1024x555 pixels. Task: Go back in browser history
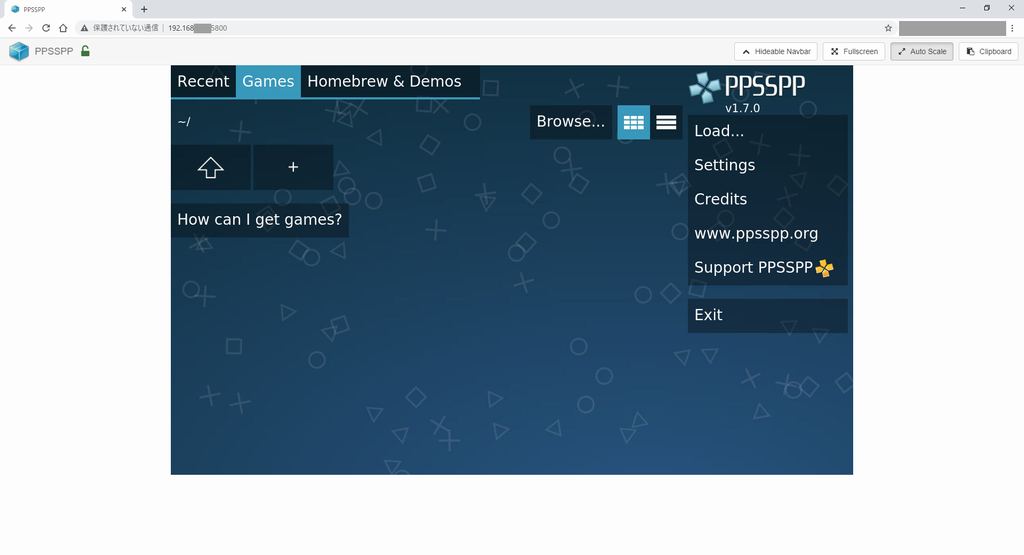[12, 28]
